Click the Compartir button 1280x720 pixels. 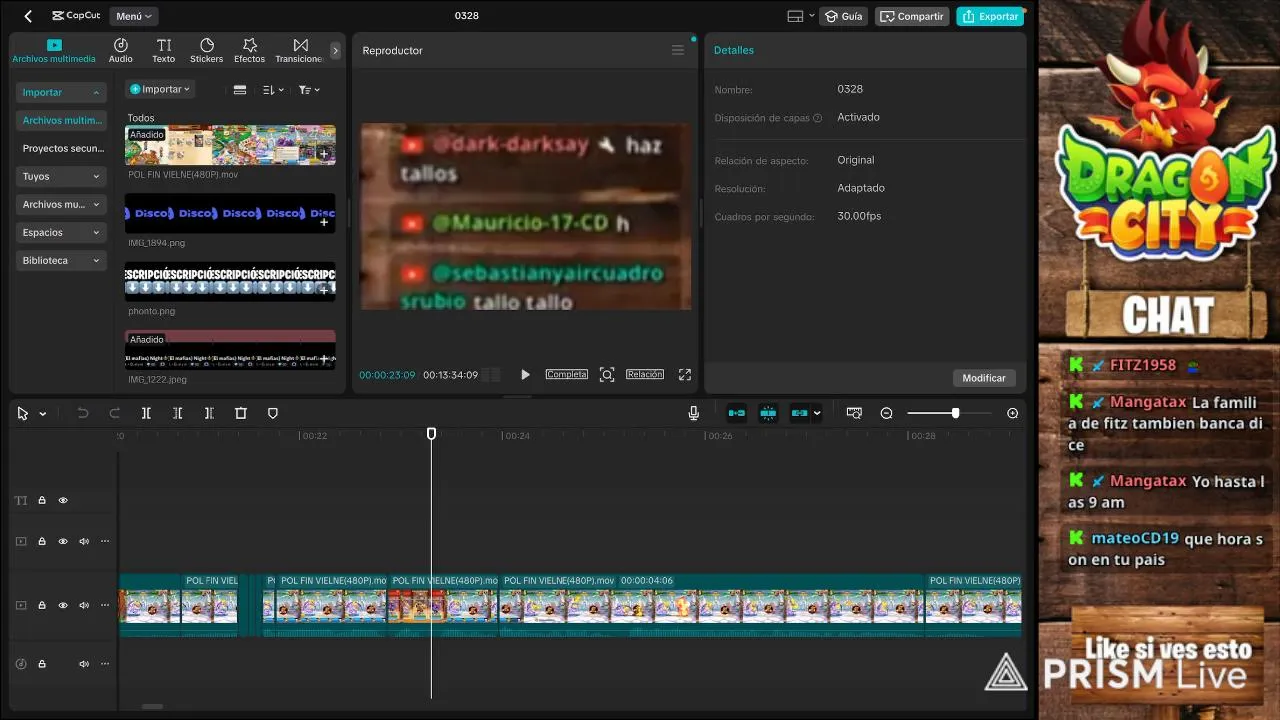click(x=912, y=16)
